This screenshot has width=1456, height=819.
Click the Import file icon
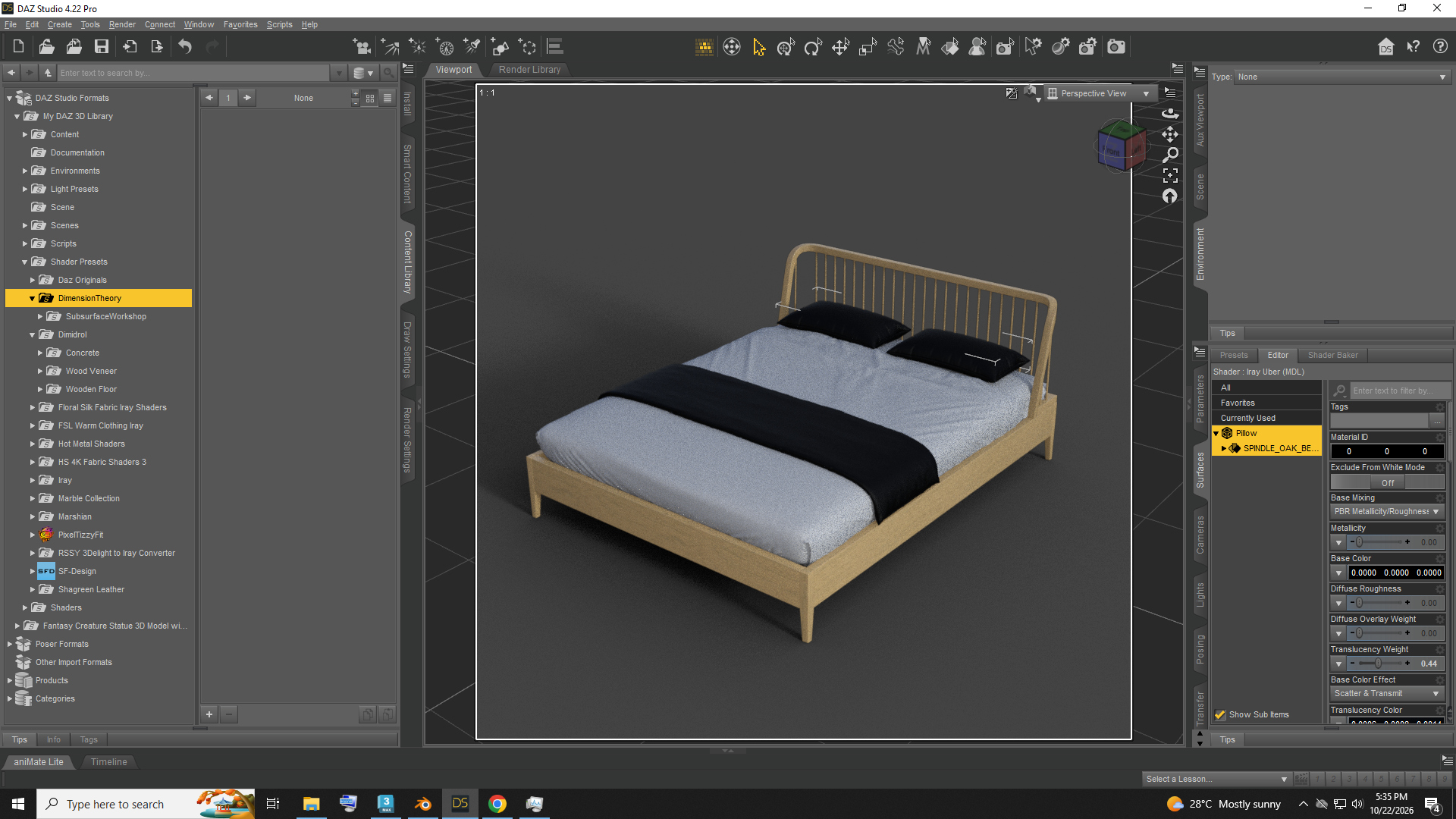130,47
